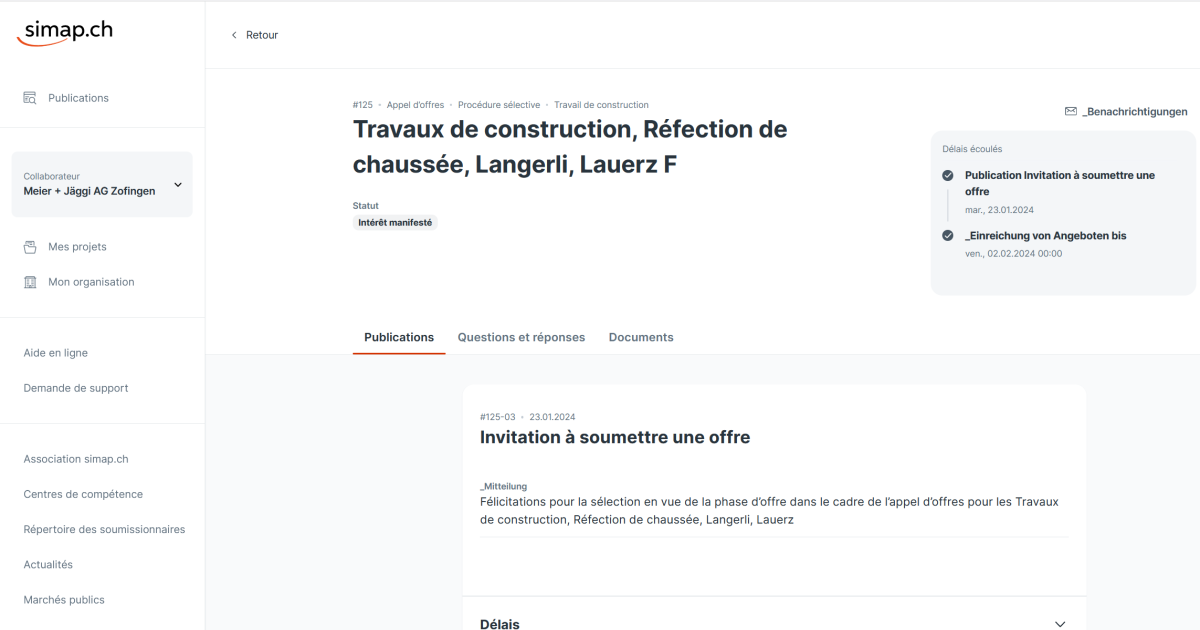
Task: Select the Mes projets briefcase icon
Action: tap(31, 246)
